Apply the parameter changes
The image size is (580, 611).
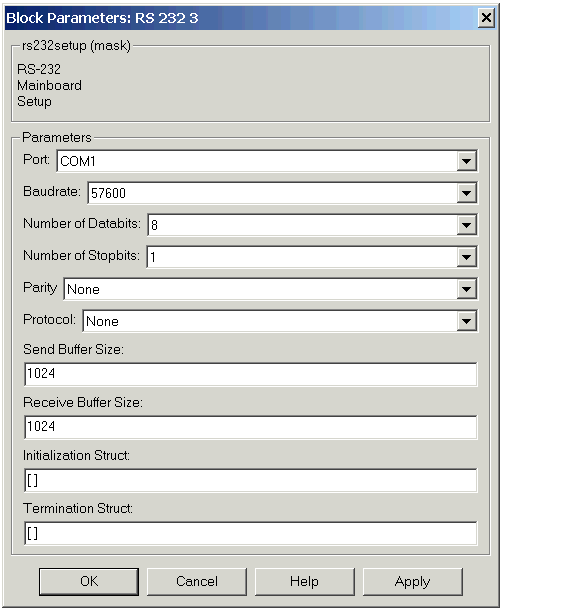tap(413, 581)
